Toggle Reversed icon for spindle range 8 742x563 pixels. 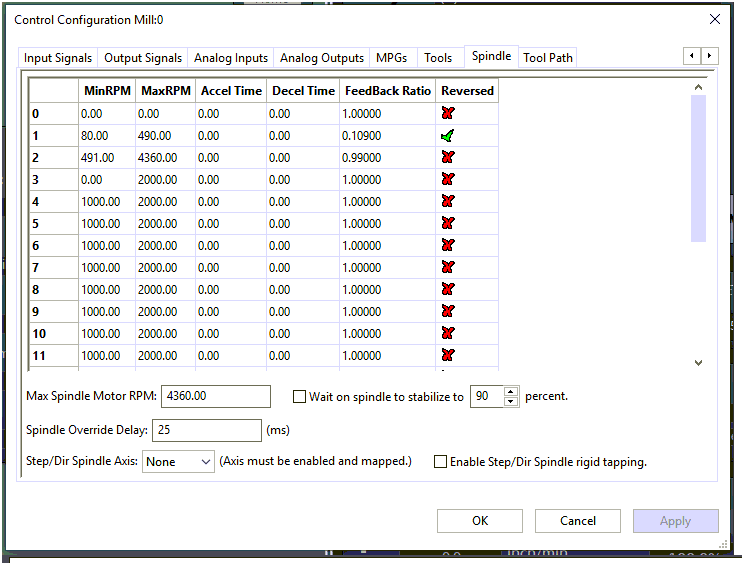(447, 289)
